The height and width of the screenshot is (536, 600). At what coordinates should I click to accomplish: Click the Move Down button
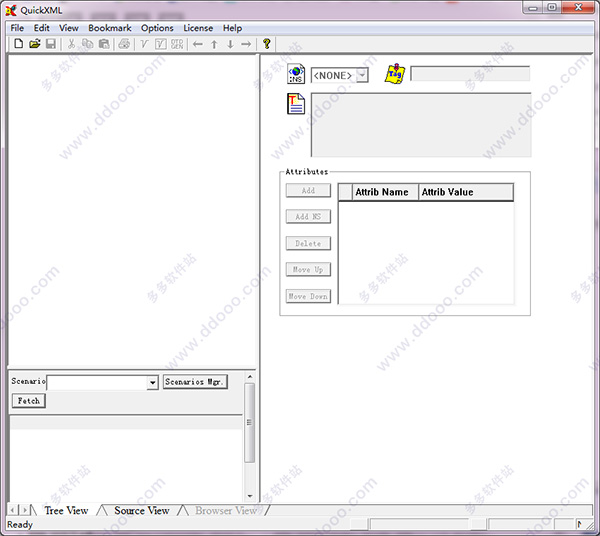308,296
